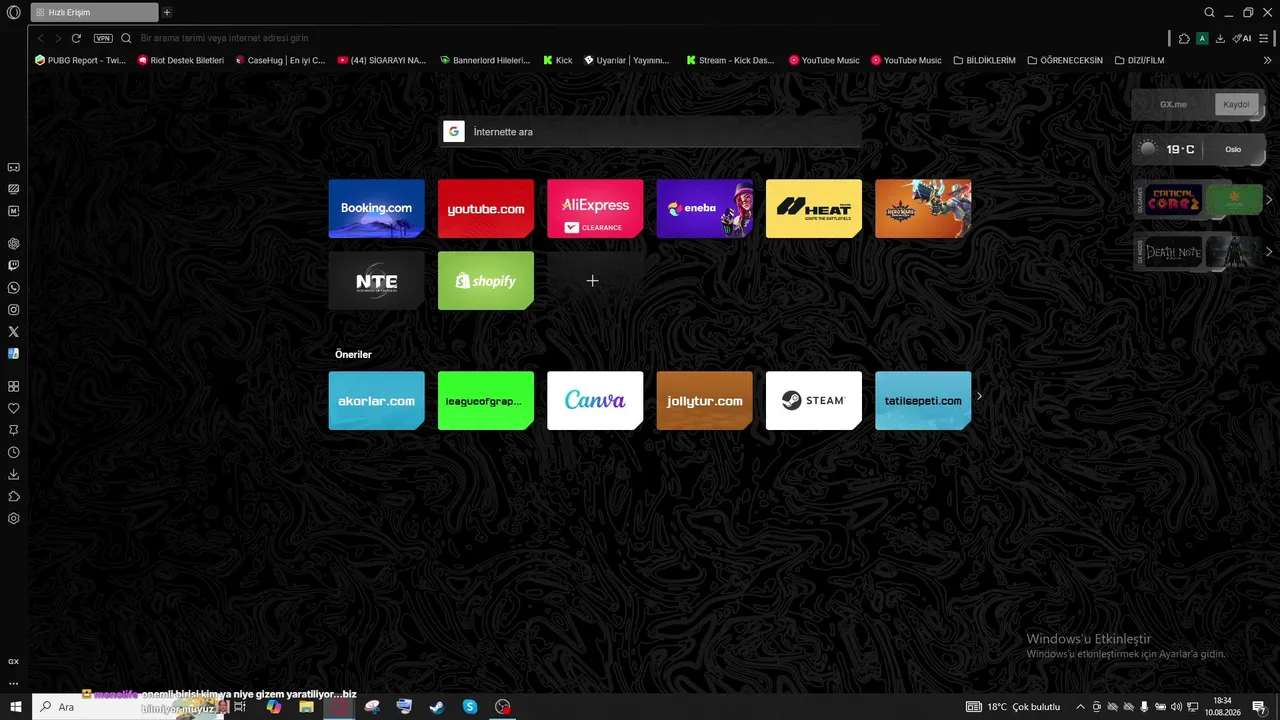Screen dimensions: 1280x720
Task: Open the shopify speed dial tile
Action: (486, 281)
